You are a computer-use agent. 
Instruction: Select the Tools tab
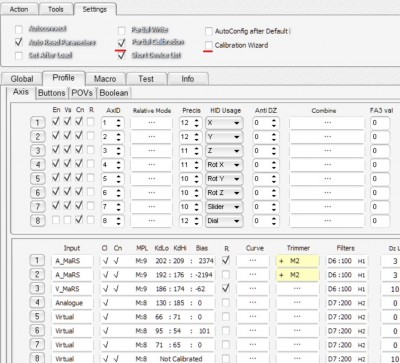(55, 9)
